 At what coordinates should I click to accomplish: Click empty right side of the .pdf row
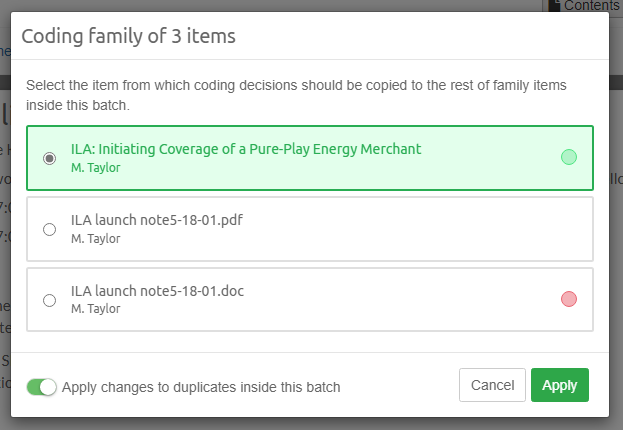point(480,229)
